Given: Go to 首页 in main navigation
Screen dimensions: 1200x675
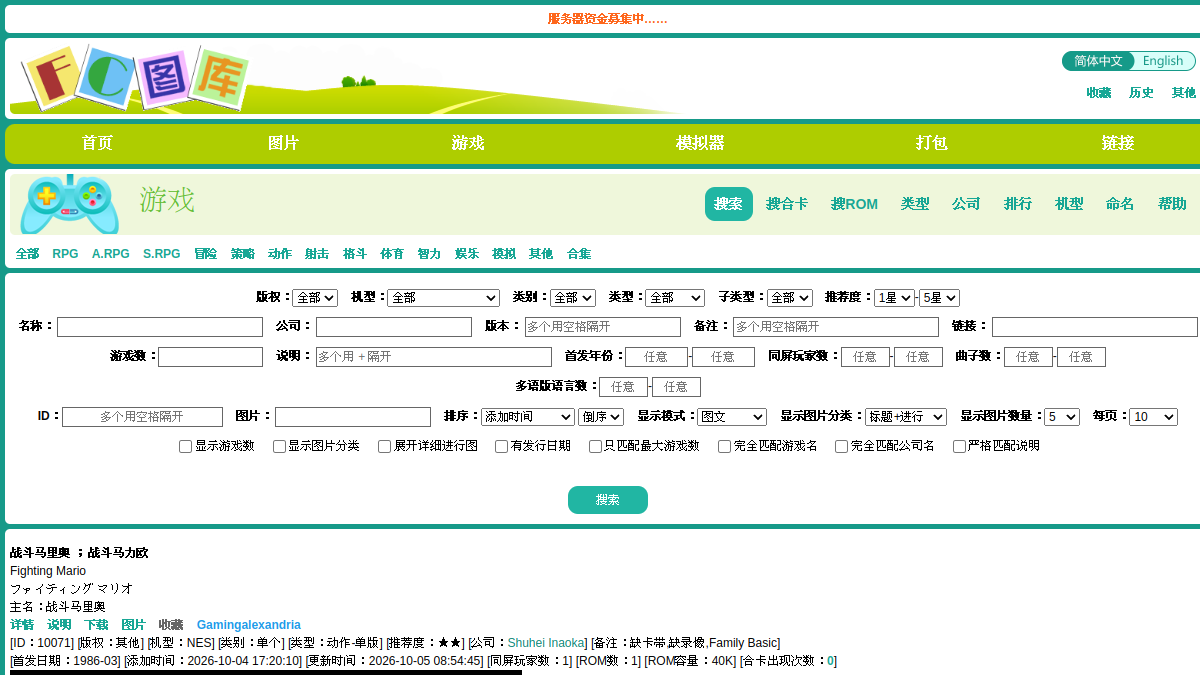Looking at the screenshot, I should tap(97, 143).
